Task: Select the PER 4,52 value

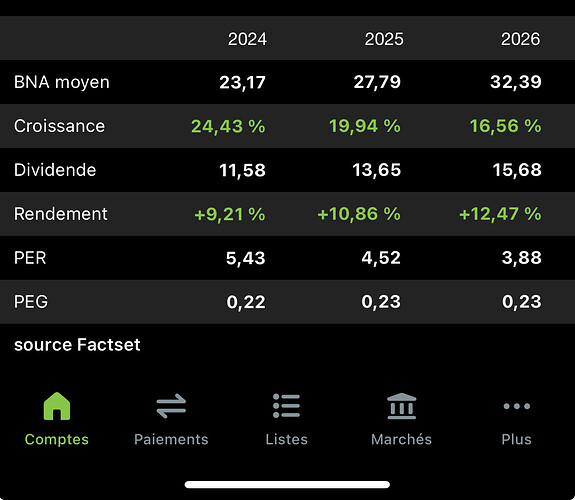Action: [381, 258]
